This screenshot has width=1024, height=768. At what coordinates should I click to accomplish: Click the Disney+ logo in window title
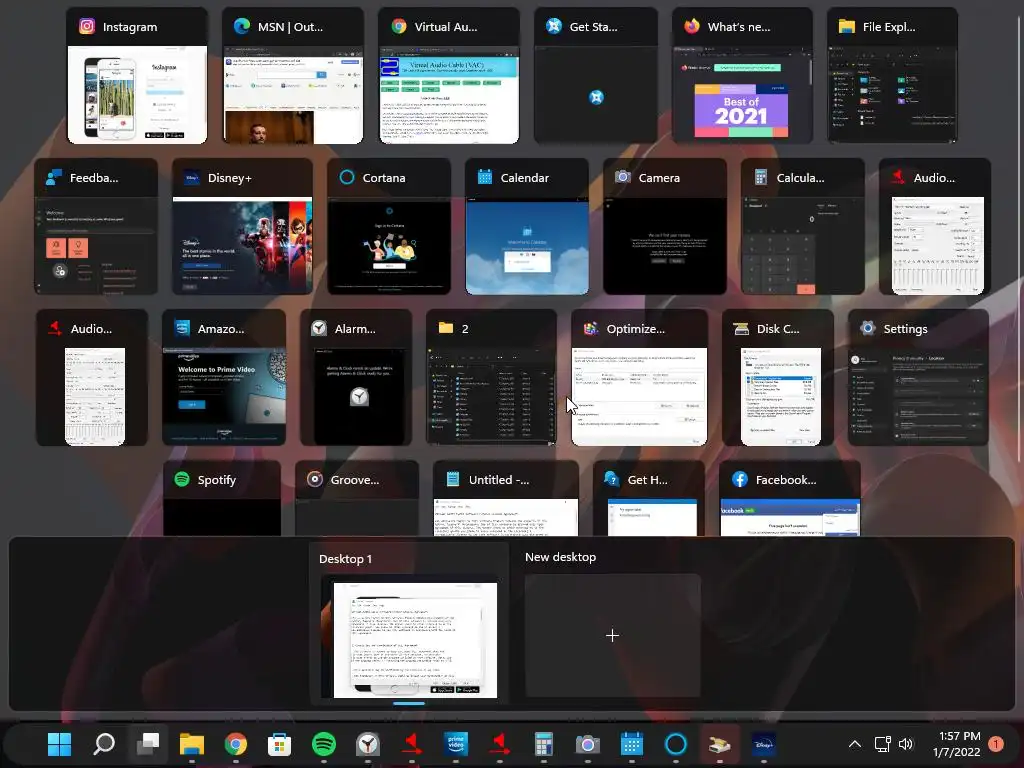[192, 178]
